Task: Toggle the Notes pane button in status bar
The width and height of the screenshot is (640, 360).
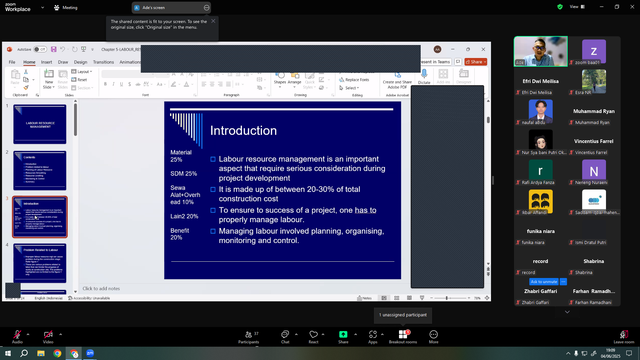Action: point(364,298)
